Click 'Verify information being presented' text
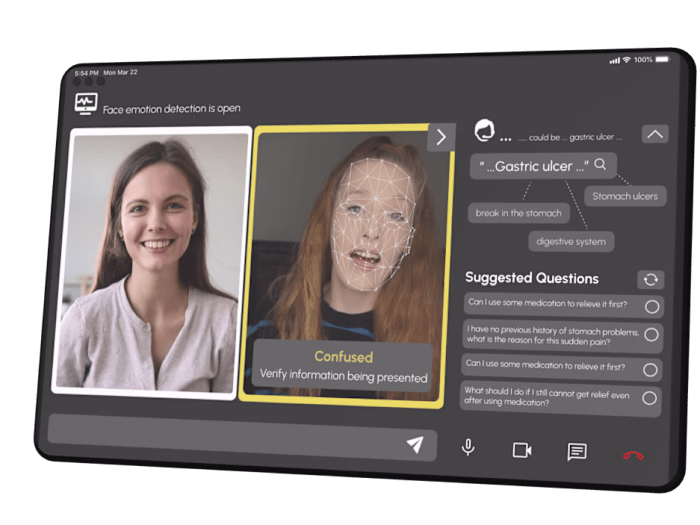 [x=343, y=376]
